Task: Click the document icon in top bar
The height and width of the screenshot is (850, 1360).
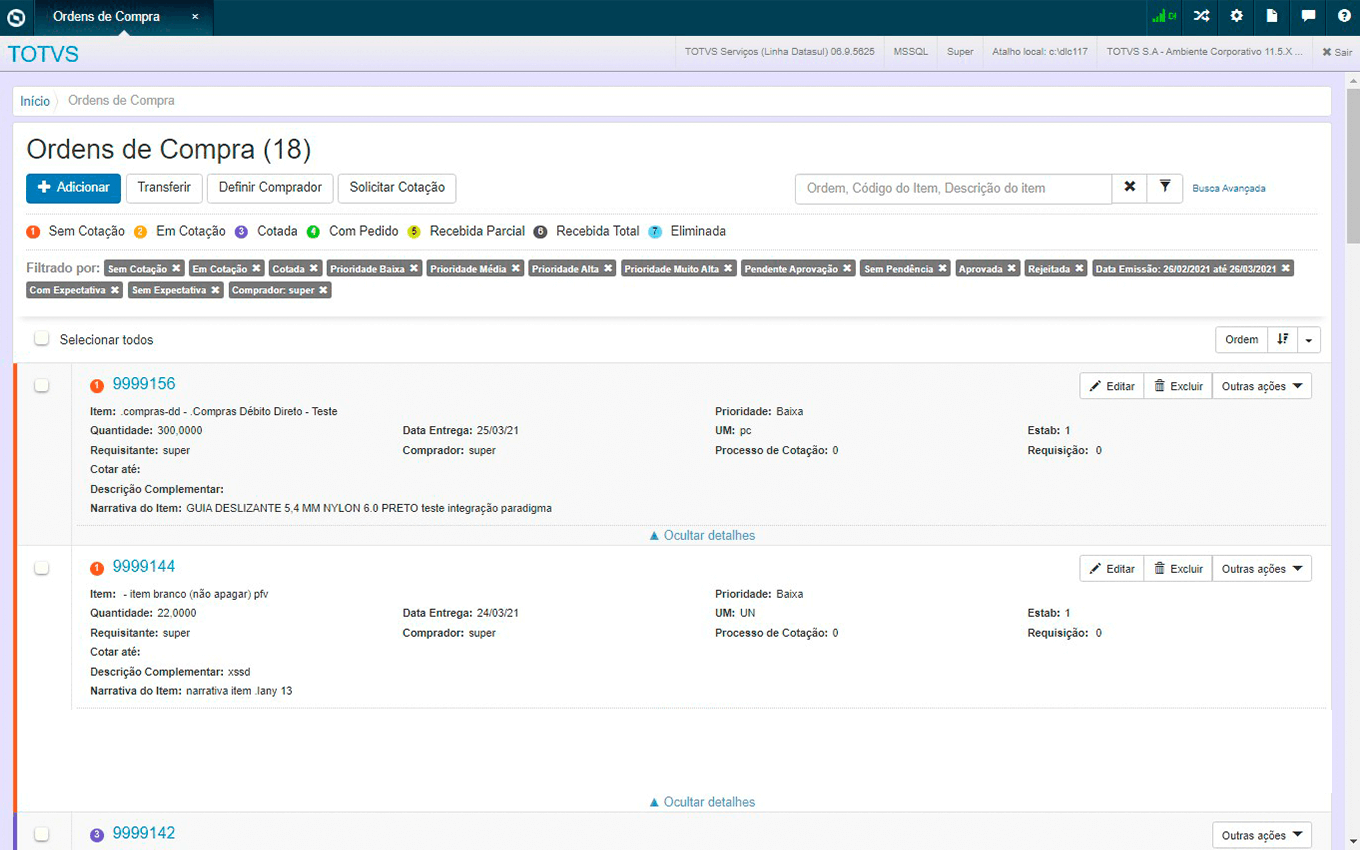Action: (x=1272, y=16)
